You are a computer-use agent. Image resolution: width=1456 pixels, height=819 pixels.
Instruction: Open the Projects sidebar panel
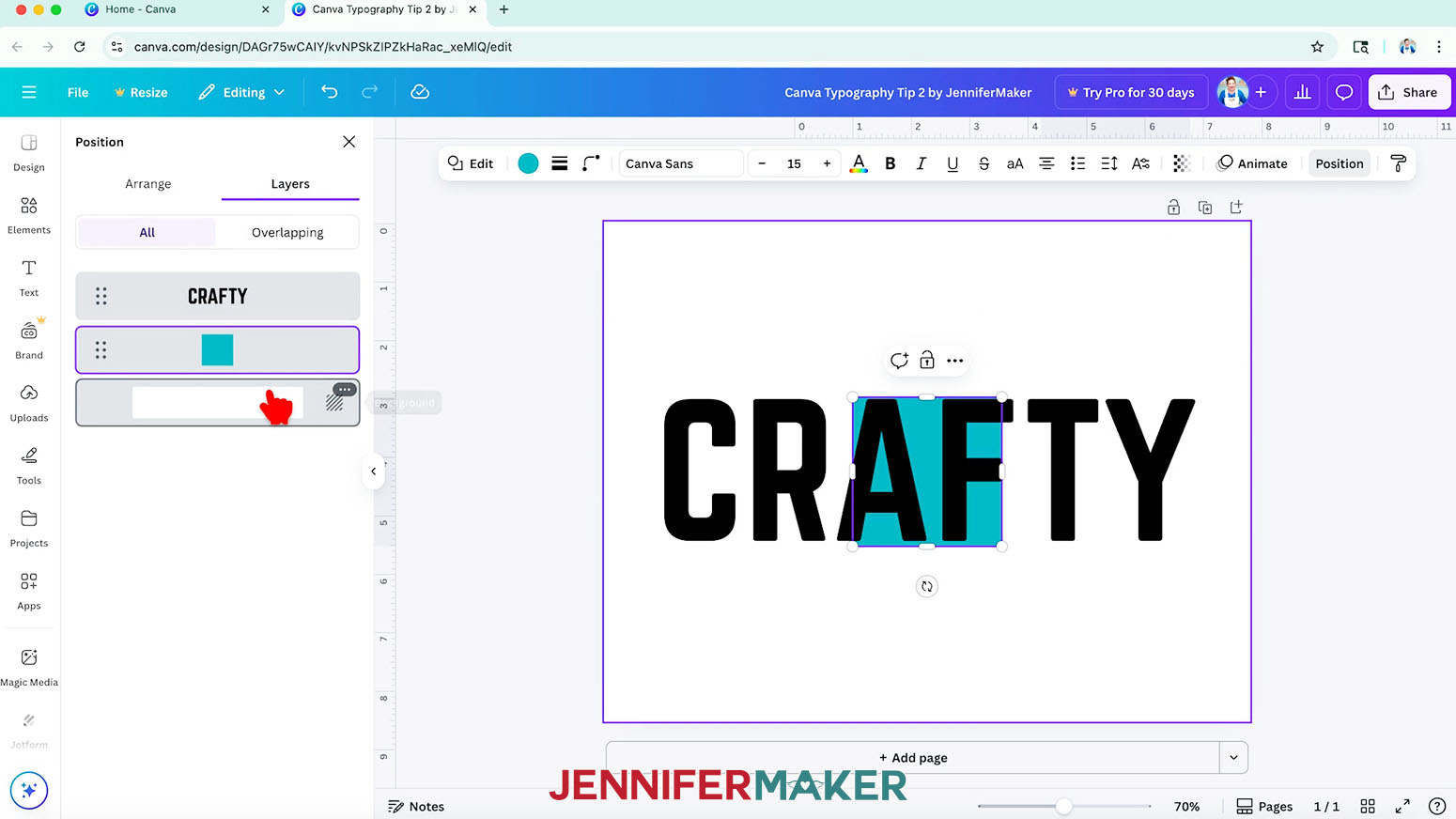29,529
